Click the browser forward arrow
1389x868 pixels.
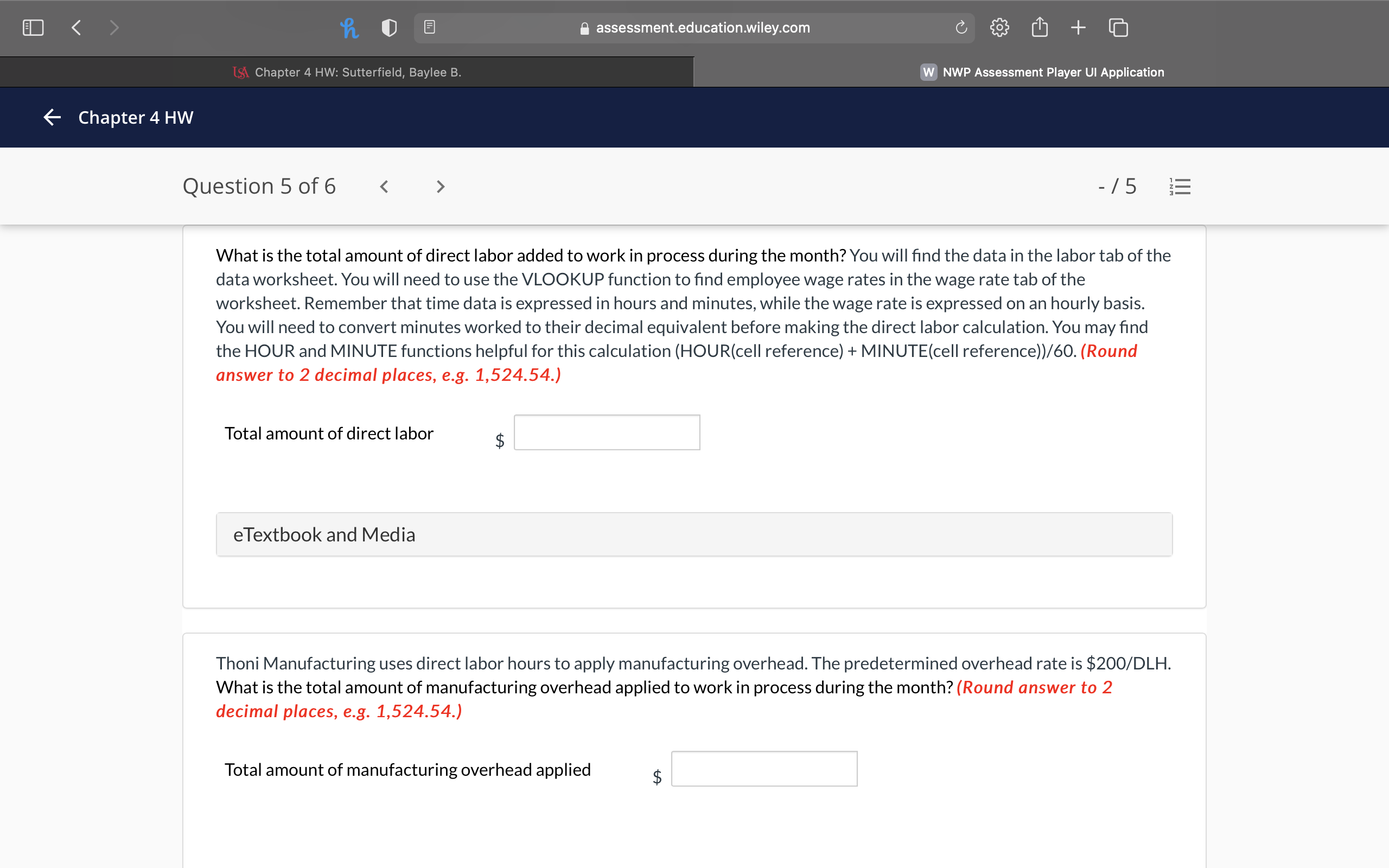click(114, 28)
